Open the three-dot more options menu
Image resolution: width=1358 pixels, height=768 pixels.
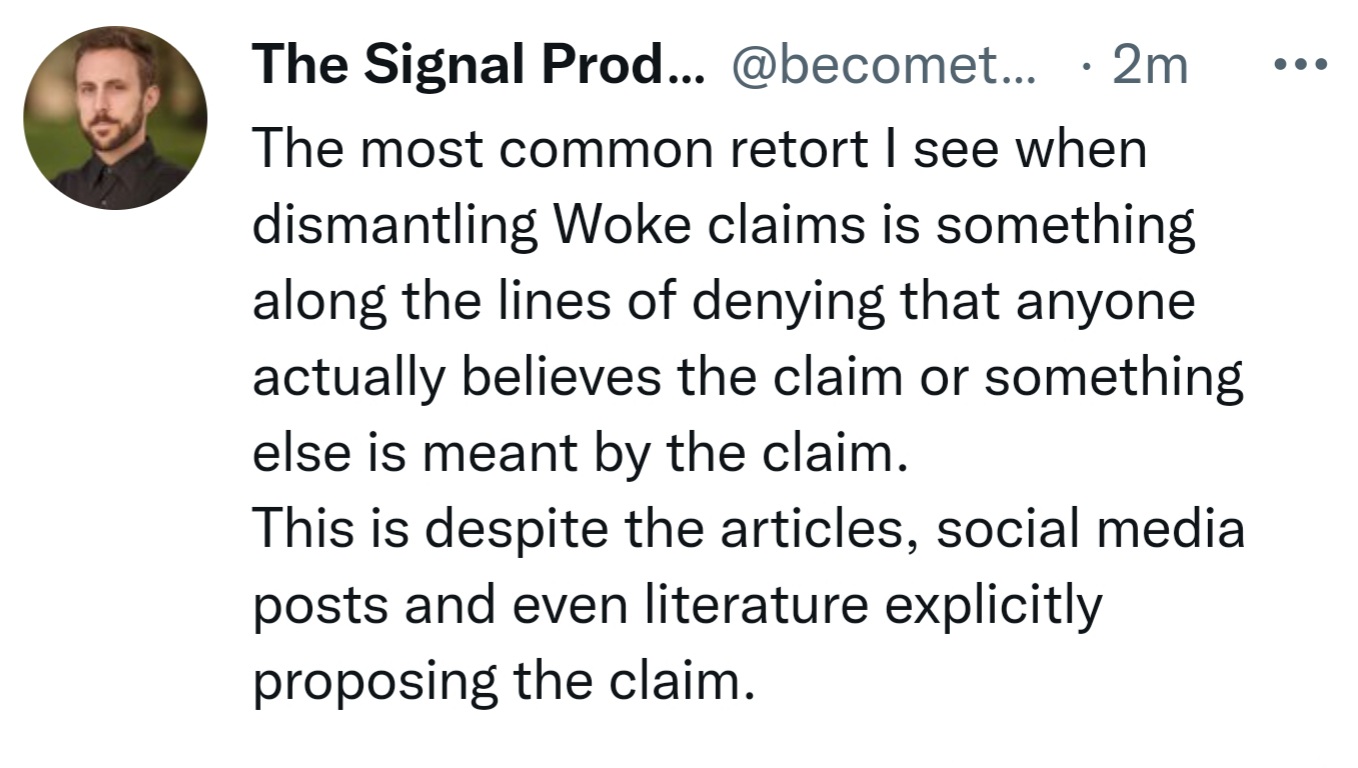(1301, 66)
